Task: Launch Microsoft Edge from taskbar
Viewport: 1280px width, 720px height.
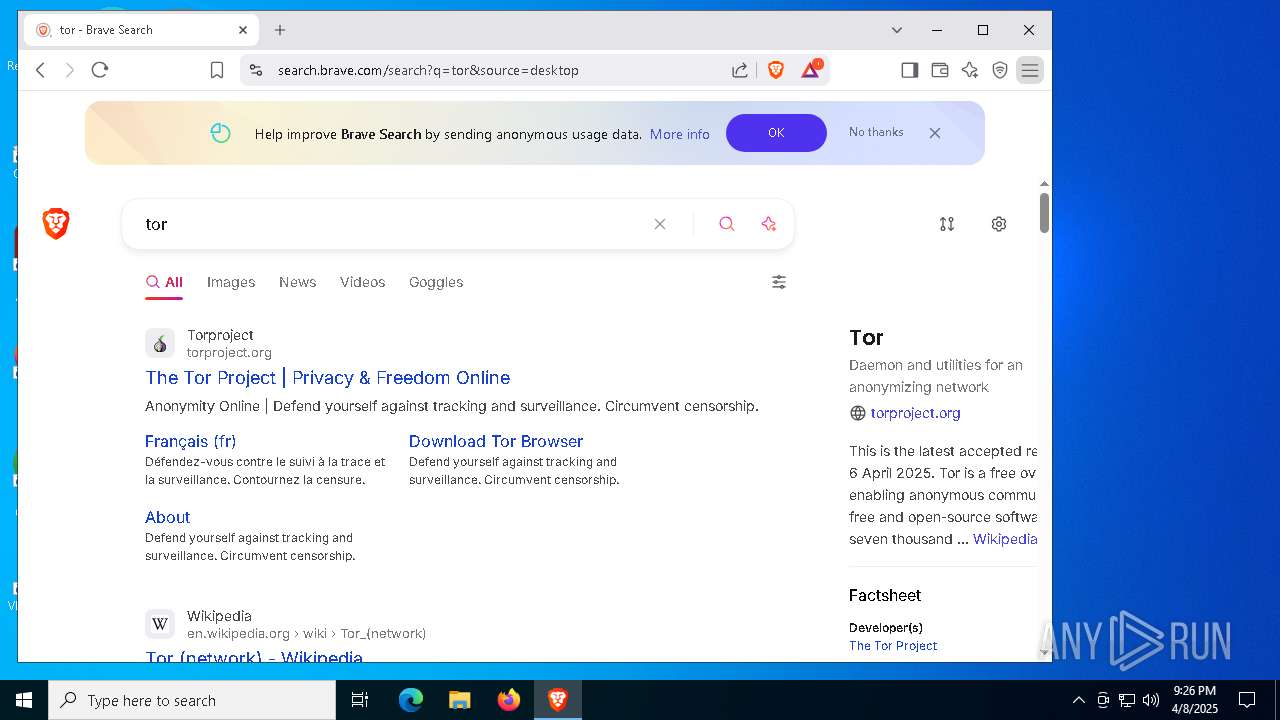Action: tap(411, 700)
